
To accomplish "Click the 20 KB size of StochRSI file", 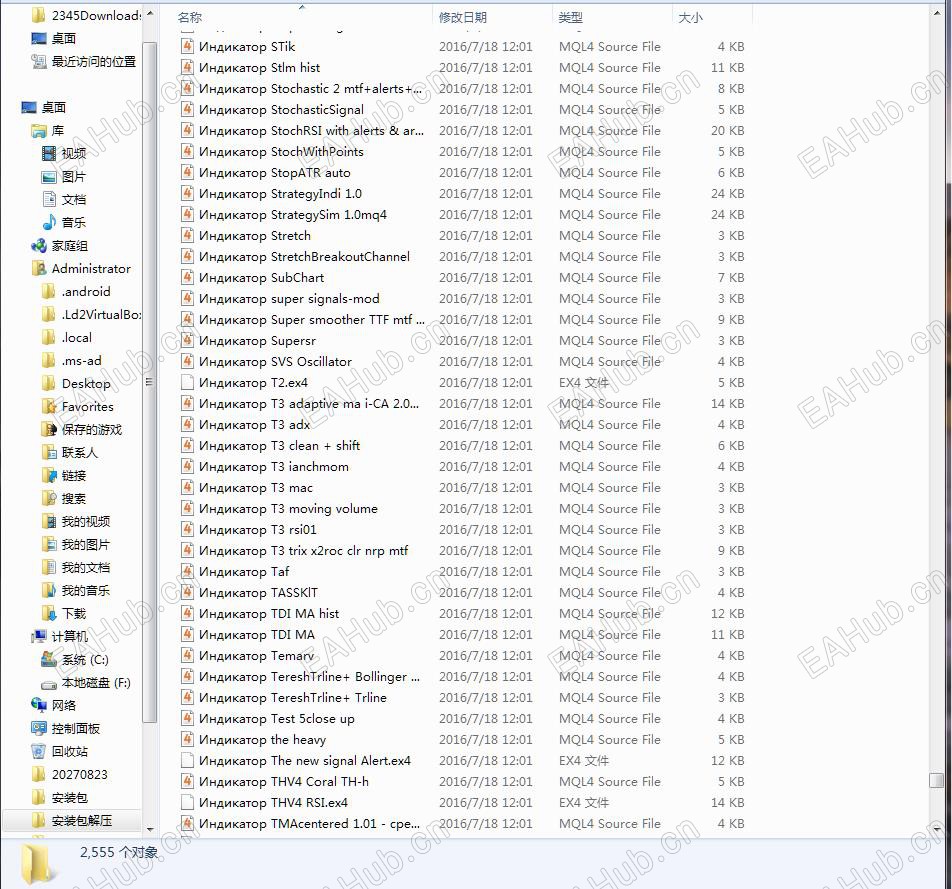I will click(727, 131).
